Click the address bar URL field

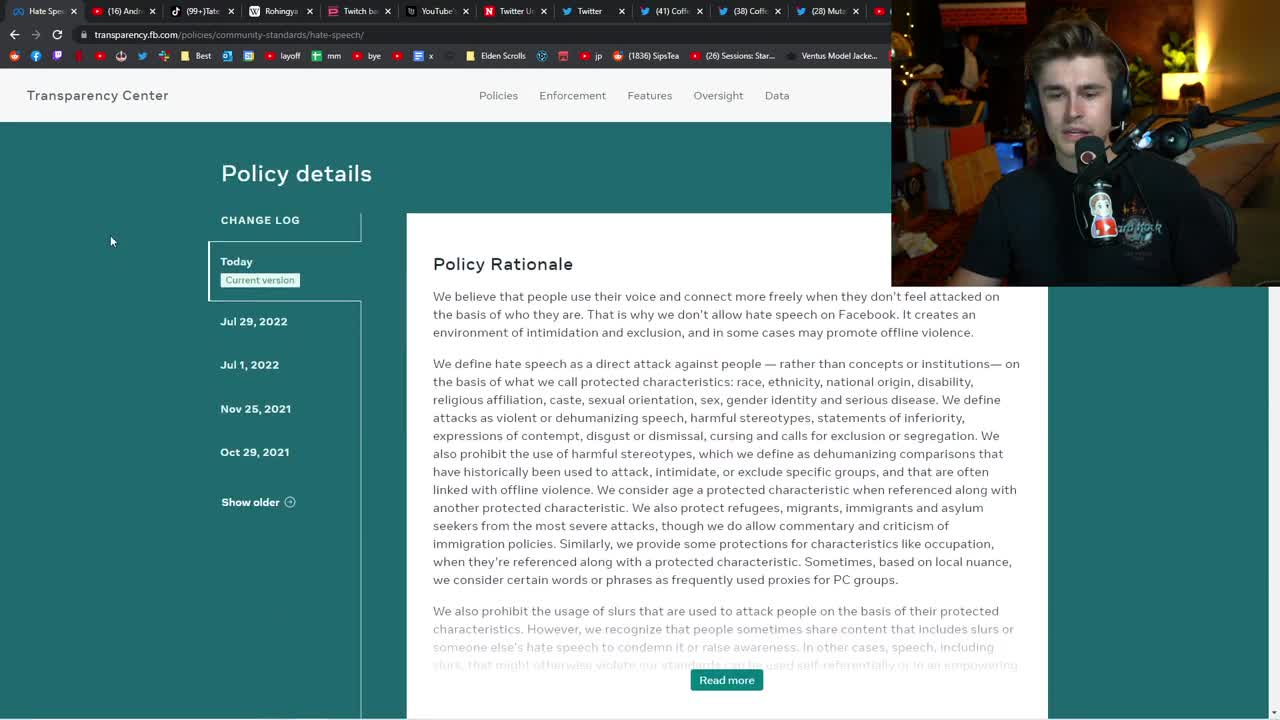click(480, 35)
